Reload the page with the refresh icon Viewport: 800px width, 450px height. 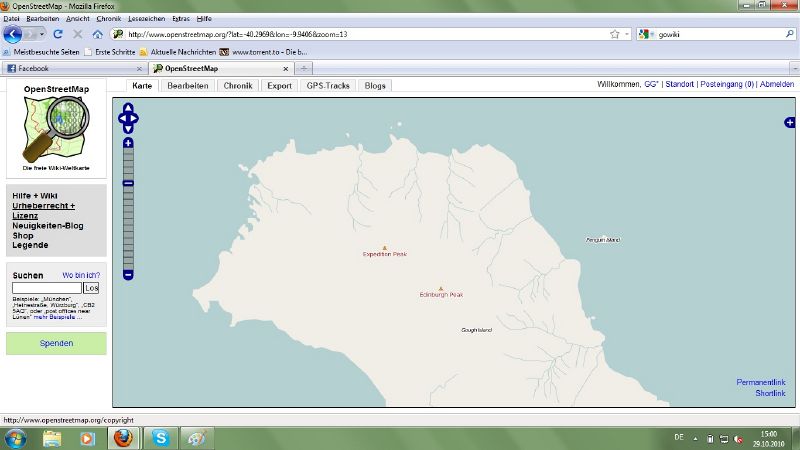click(58, 34)
